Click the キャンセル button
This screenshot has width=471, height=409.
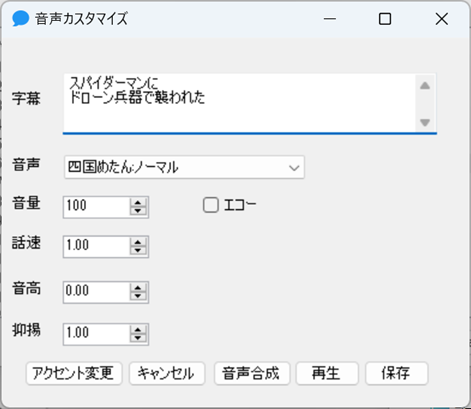click(167, 373)
